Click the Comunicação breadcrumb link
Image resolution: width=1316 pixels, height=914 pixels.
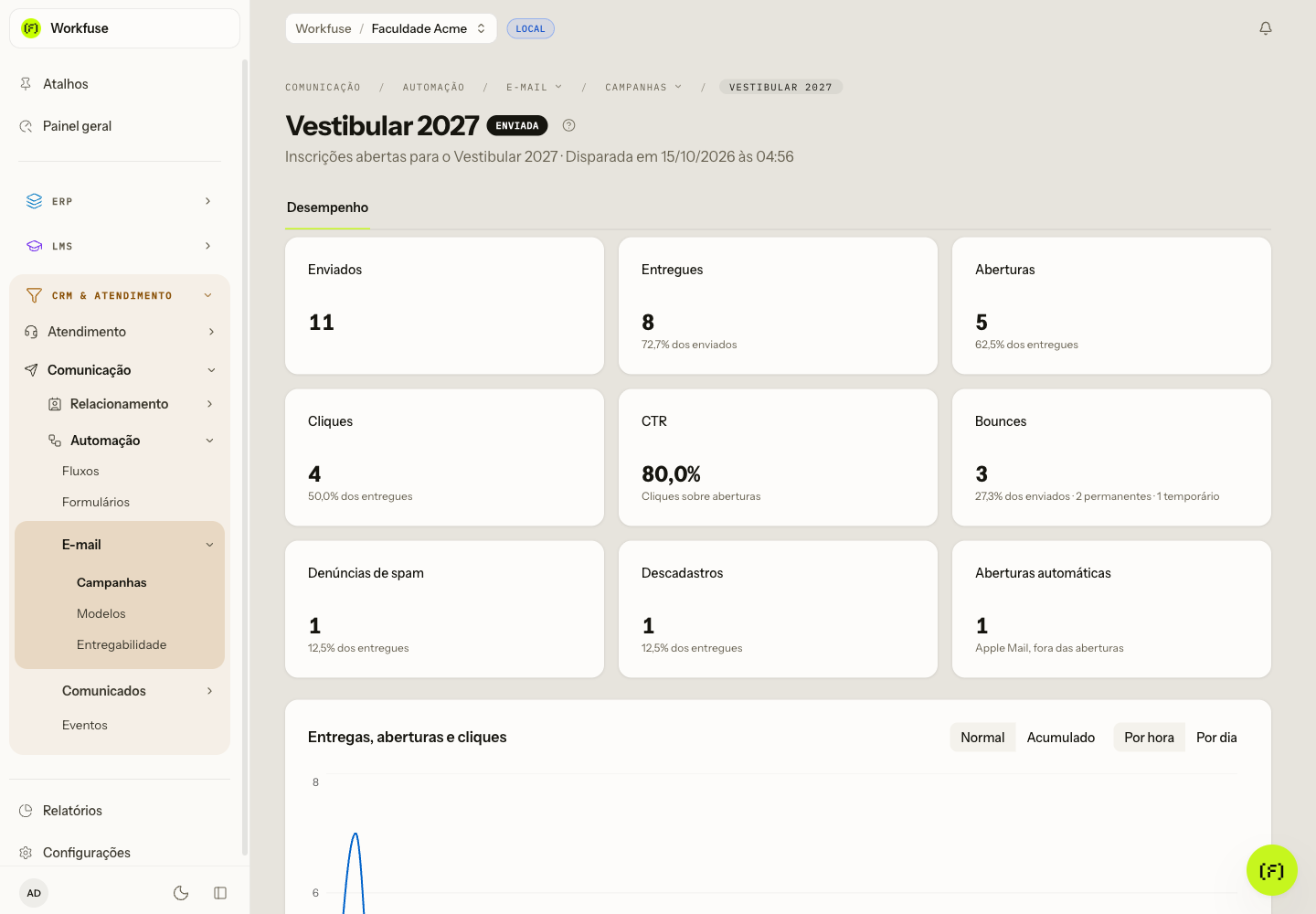(x=323, y=88)
